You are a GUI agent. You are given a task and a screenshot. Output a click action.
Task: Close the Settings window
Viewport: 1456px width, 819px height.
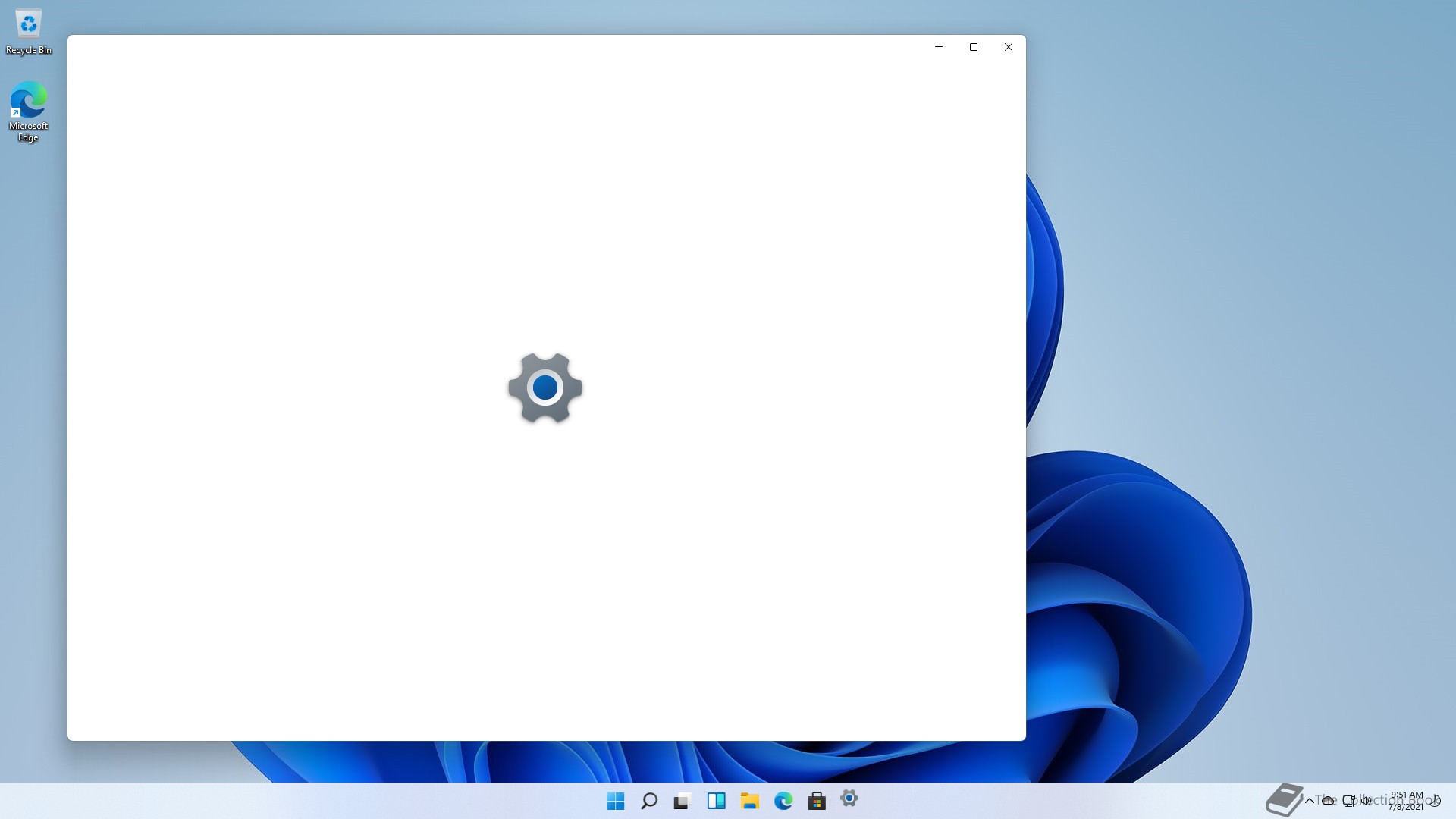click(x=1009, y=47)
